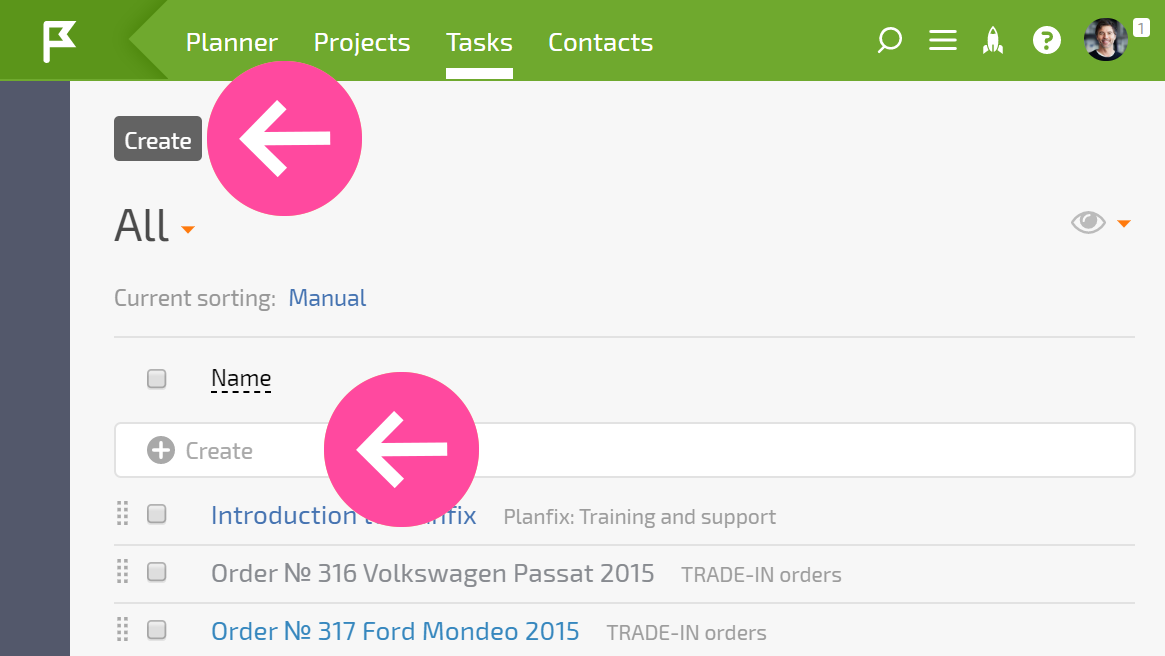
Task: Click drag handle for Order № 317
Action: click(123, 629)
